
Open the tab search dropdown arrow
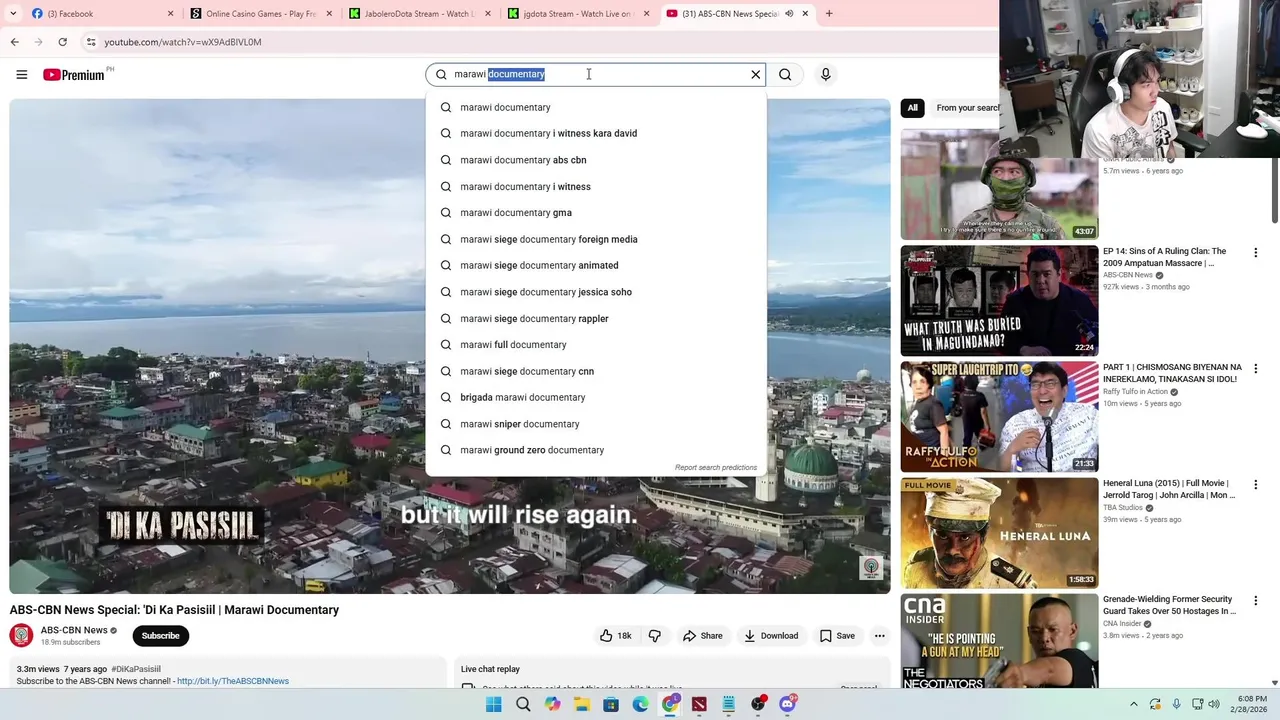click(x=13, y=14)
